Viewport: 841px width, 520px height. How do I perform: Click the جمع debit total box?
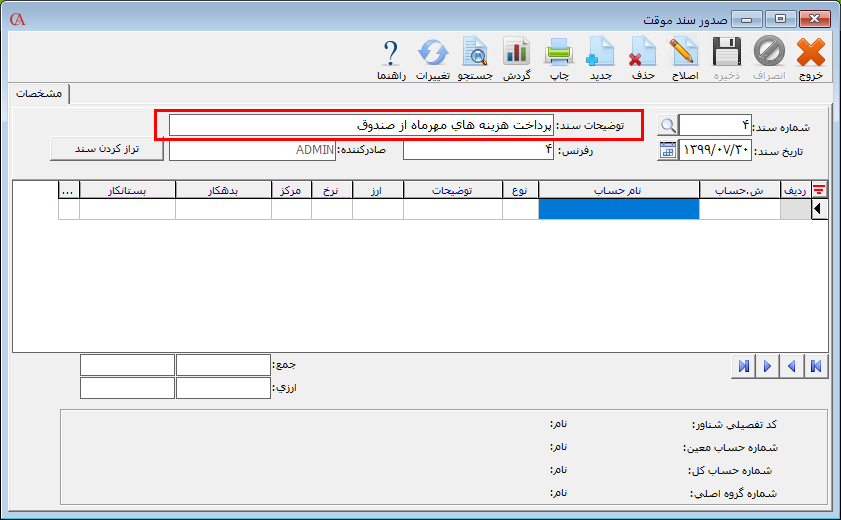pos(223,365)
